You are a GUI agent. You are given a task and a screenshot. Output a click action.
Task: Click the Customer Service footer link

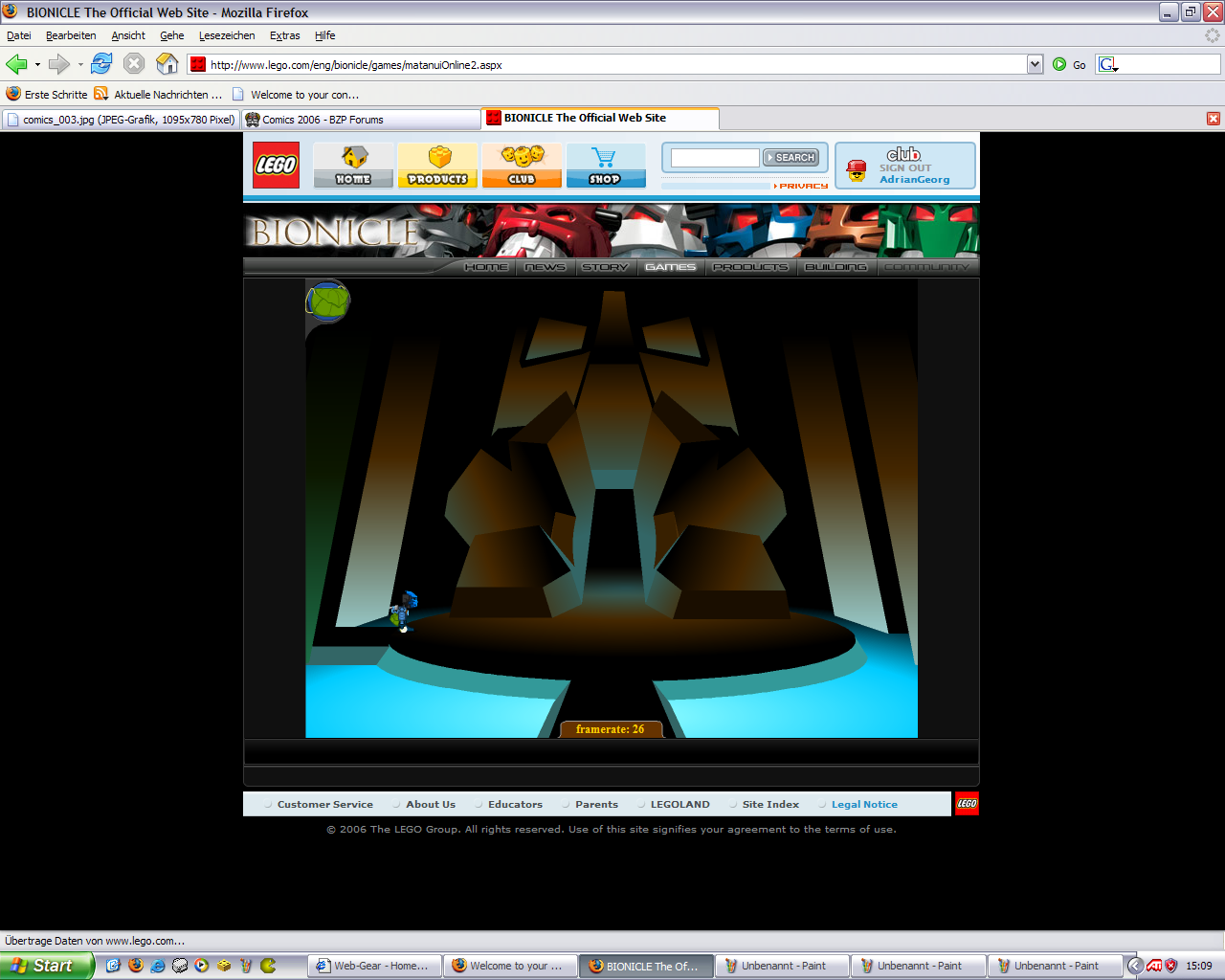coord(325,805)
